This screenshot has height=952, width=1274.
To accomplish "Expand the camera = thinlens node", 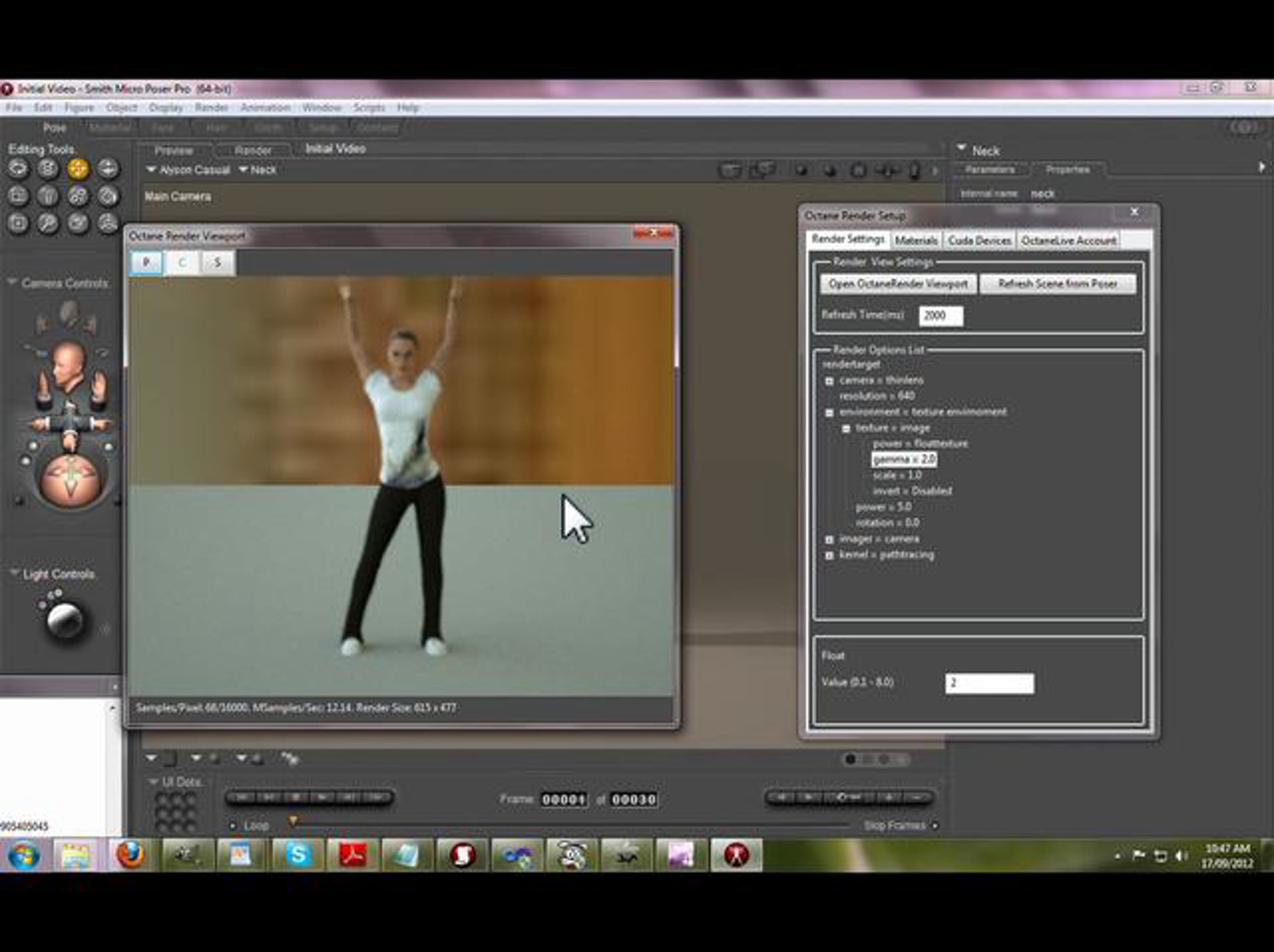I will pyautogui.click(x=829, y=381).
